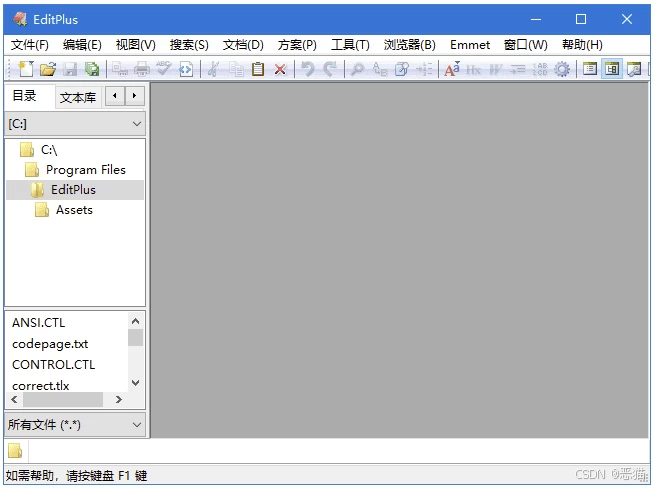Screen dimensions: 653x488
Task: Click the Copy icon in toolbar
Action: click(x=236, y=69)
